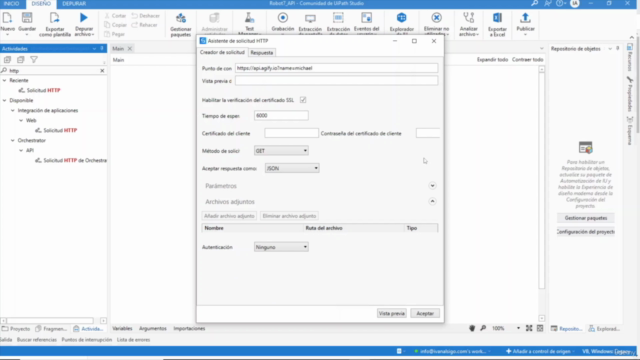The width and height of the screenshot is (640, 360).
Task: Switch to the DEPURAR tab
Action: [74, 4]
